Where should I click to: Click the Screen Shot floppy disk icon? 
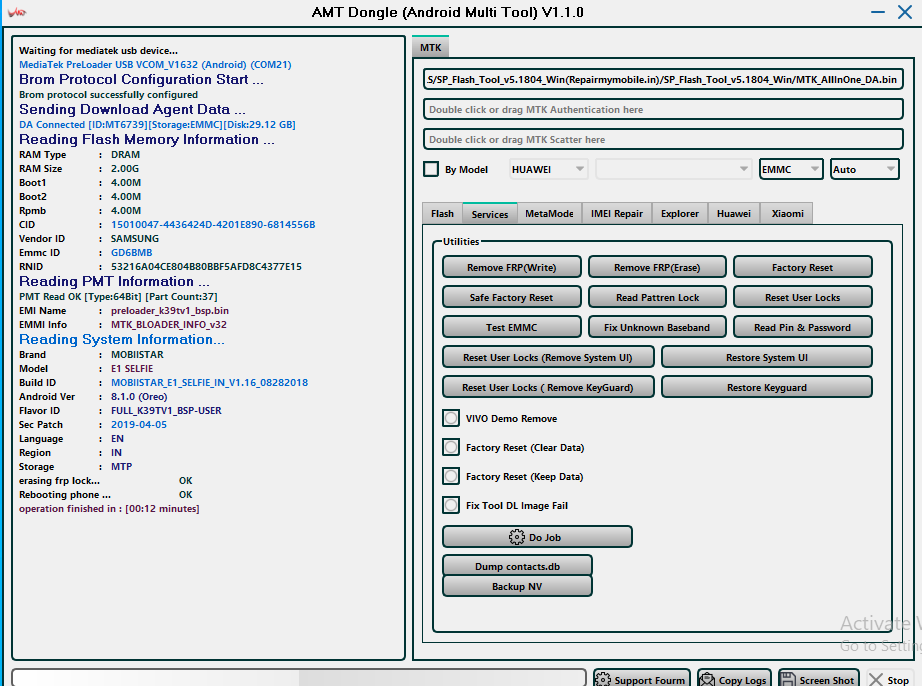pos(789,680)
